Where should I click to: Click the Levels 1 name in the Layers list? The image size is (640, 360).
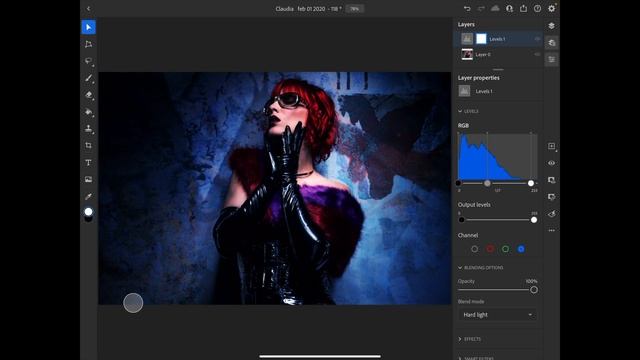(497, 39)
